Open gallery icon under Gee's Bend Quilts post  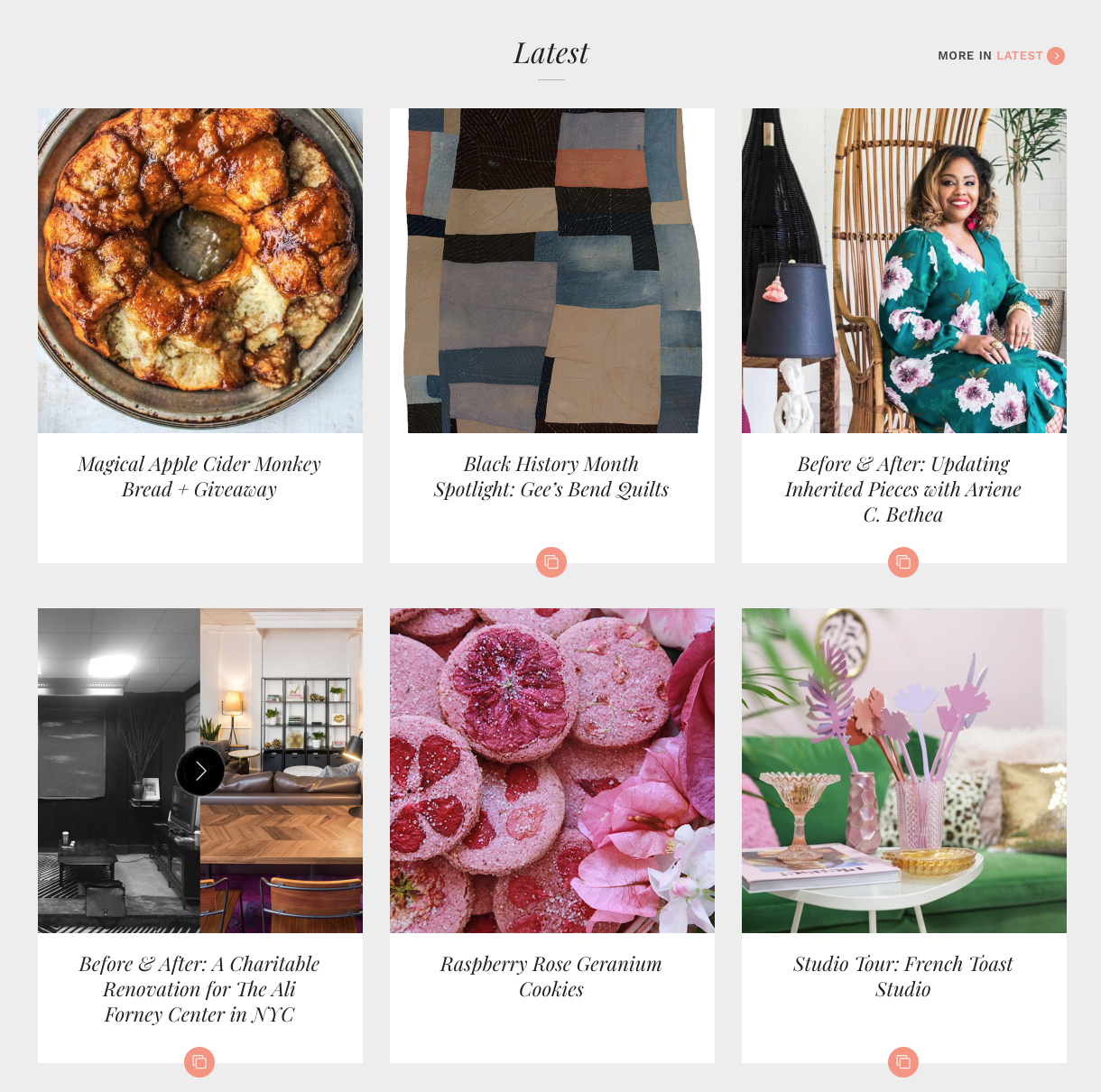(x=551, y=562)
